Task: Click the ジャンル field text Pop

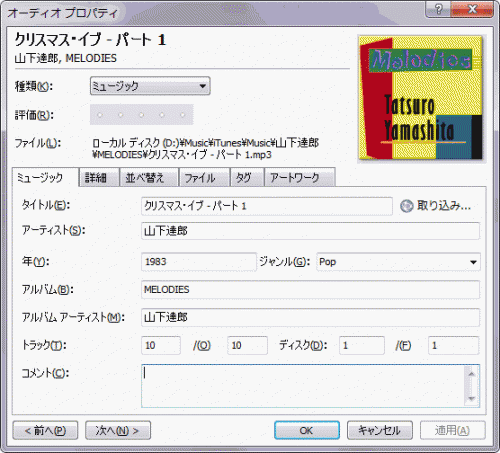Action: 327,262
